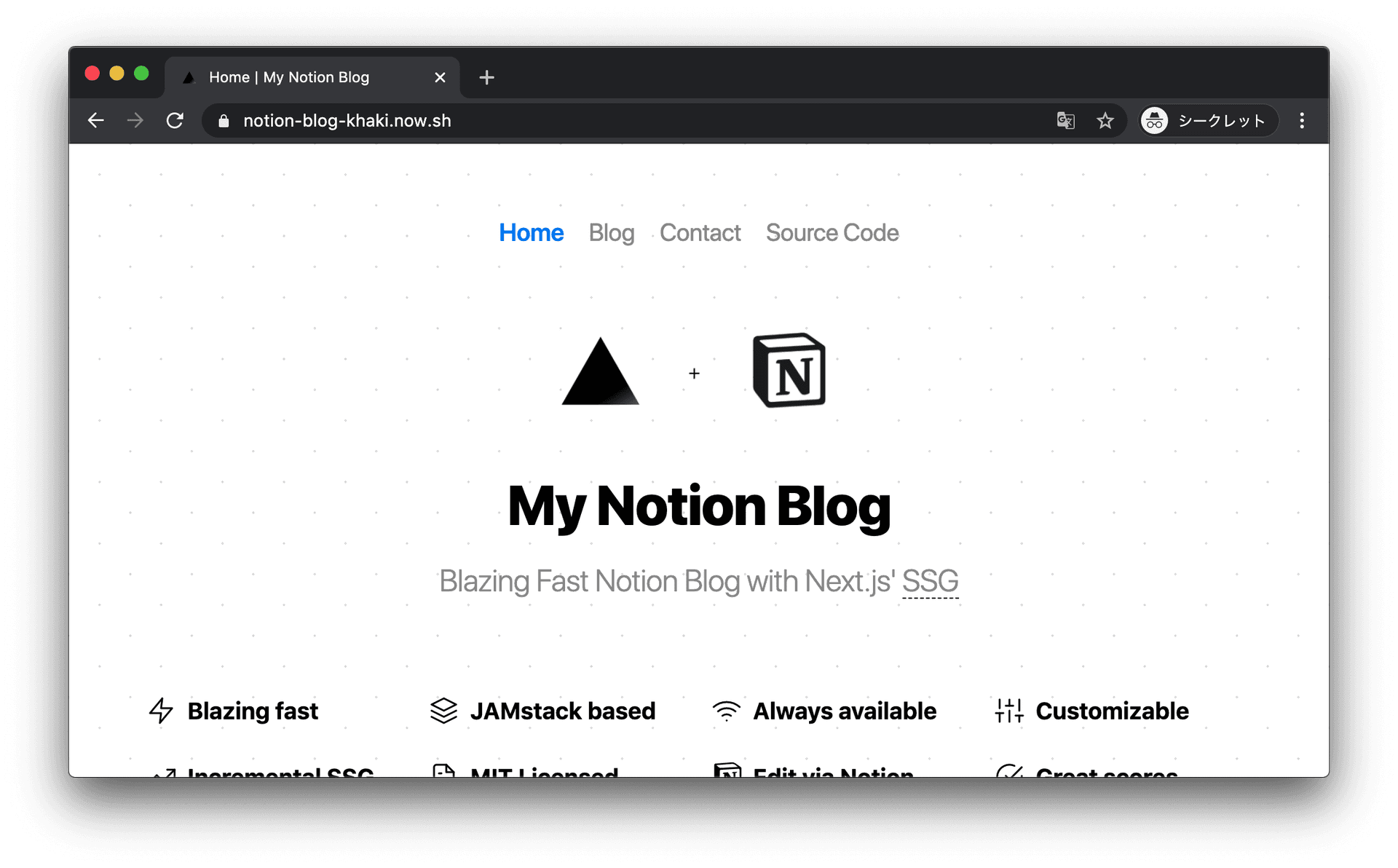This screenshot has width=1398, height=868.
Task: Go back with the browser back arrow
Action: pyautogui.click(x=96, y=120)
